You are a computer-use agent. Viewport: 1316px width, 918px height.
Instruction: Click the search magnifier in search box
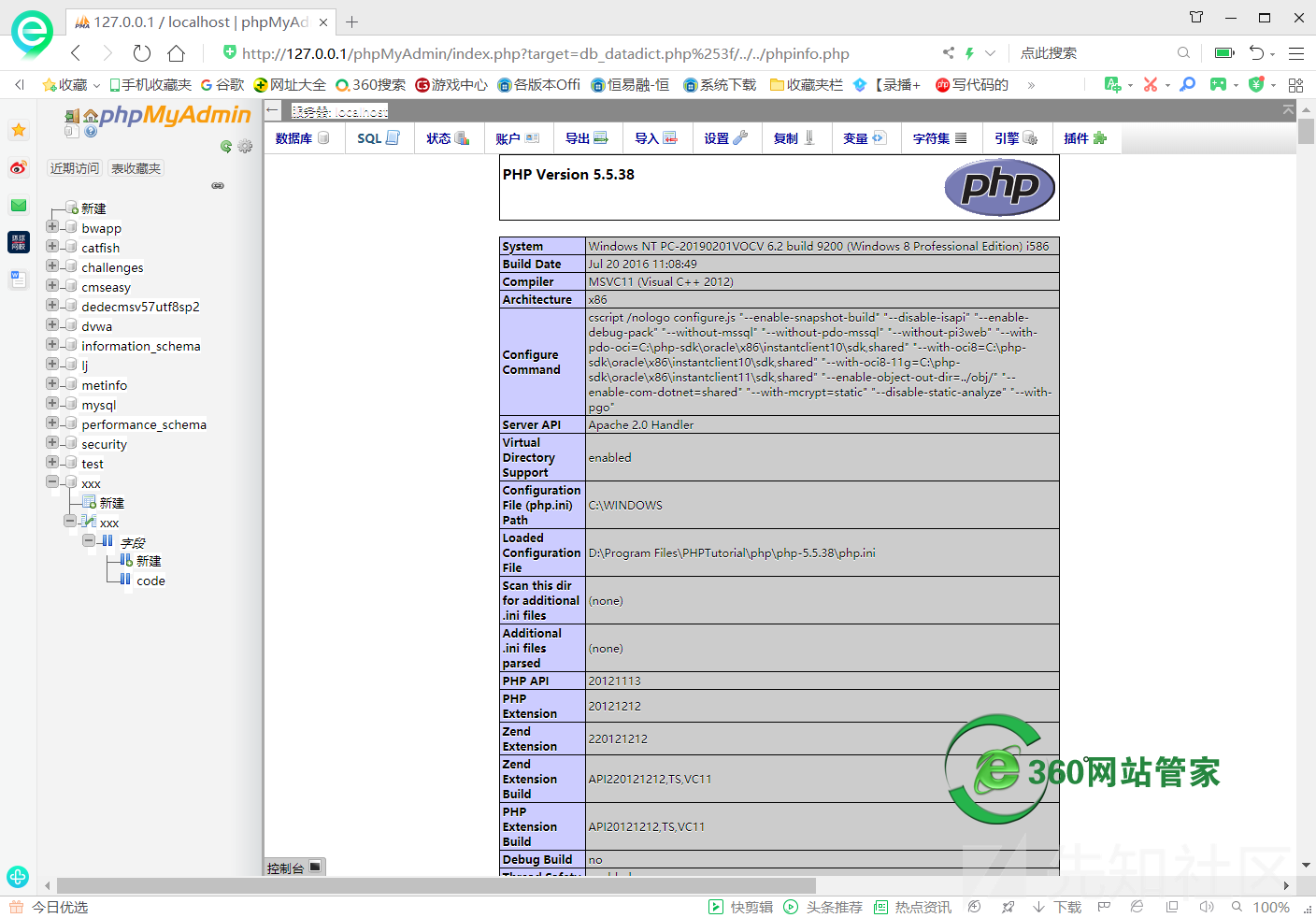pos(1184,53)
